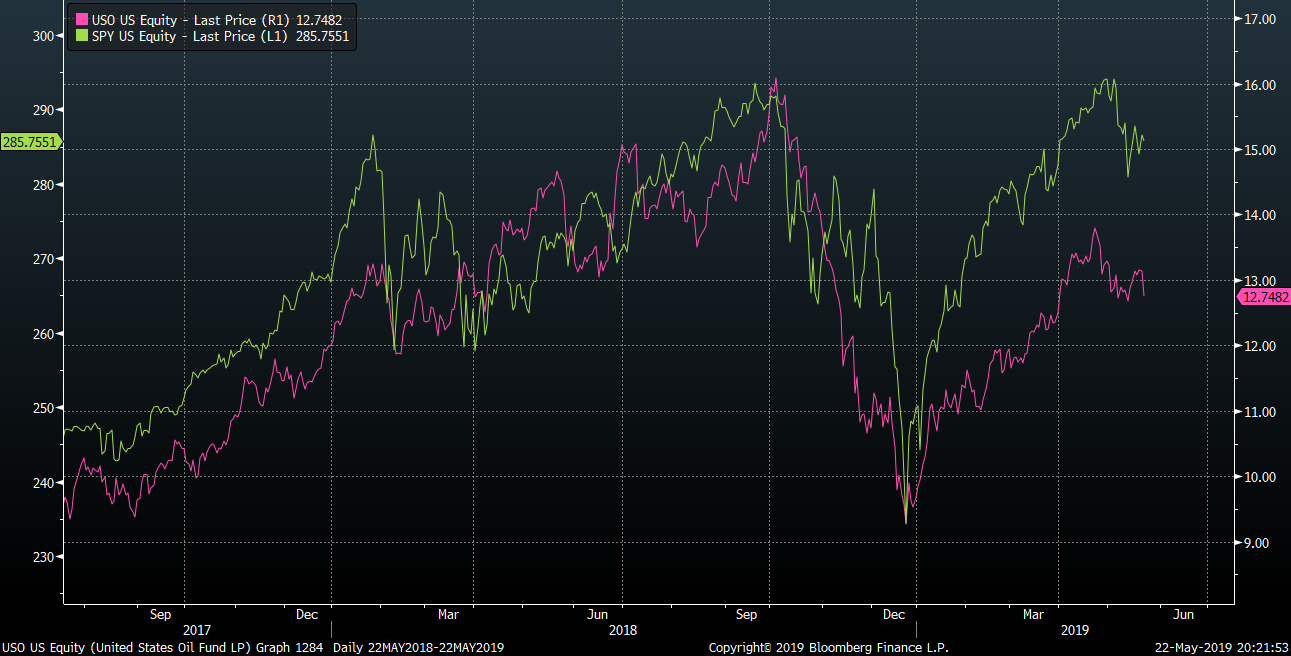Click the 240 left axis value
1291x656 pixels.
pyautogui.click(x=44, y=483)
